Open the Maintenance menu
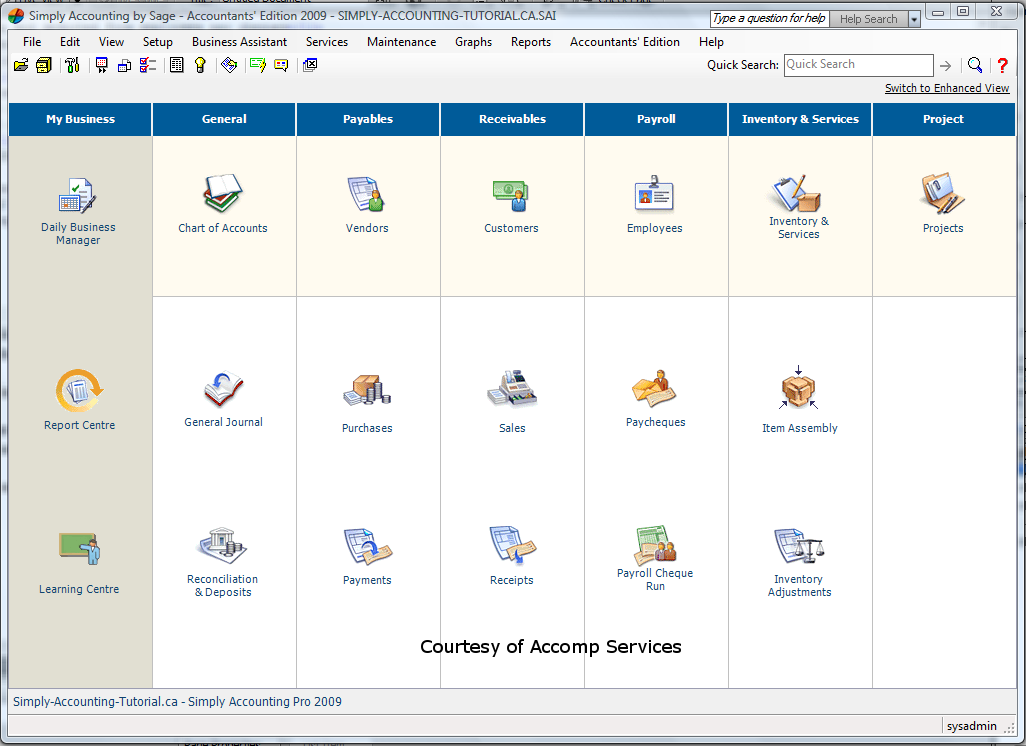The height and width of the screenshot is (746, 1026). click(402, 42)
